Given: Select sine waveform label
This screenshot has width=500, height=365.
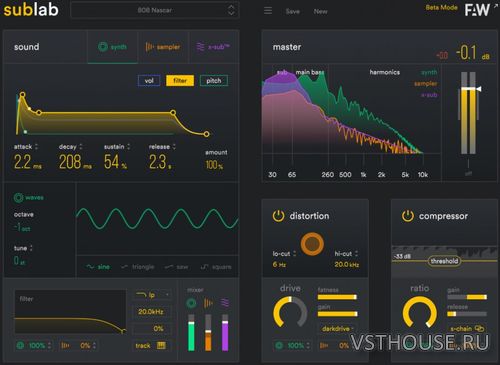Looking at the screenshot, I should click(x=104, y=267).
